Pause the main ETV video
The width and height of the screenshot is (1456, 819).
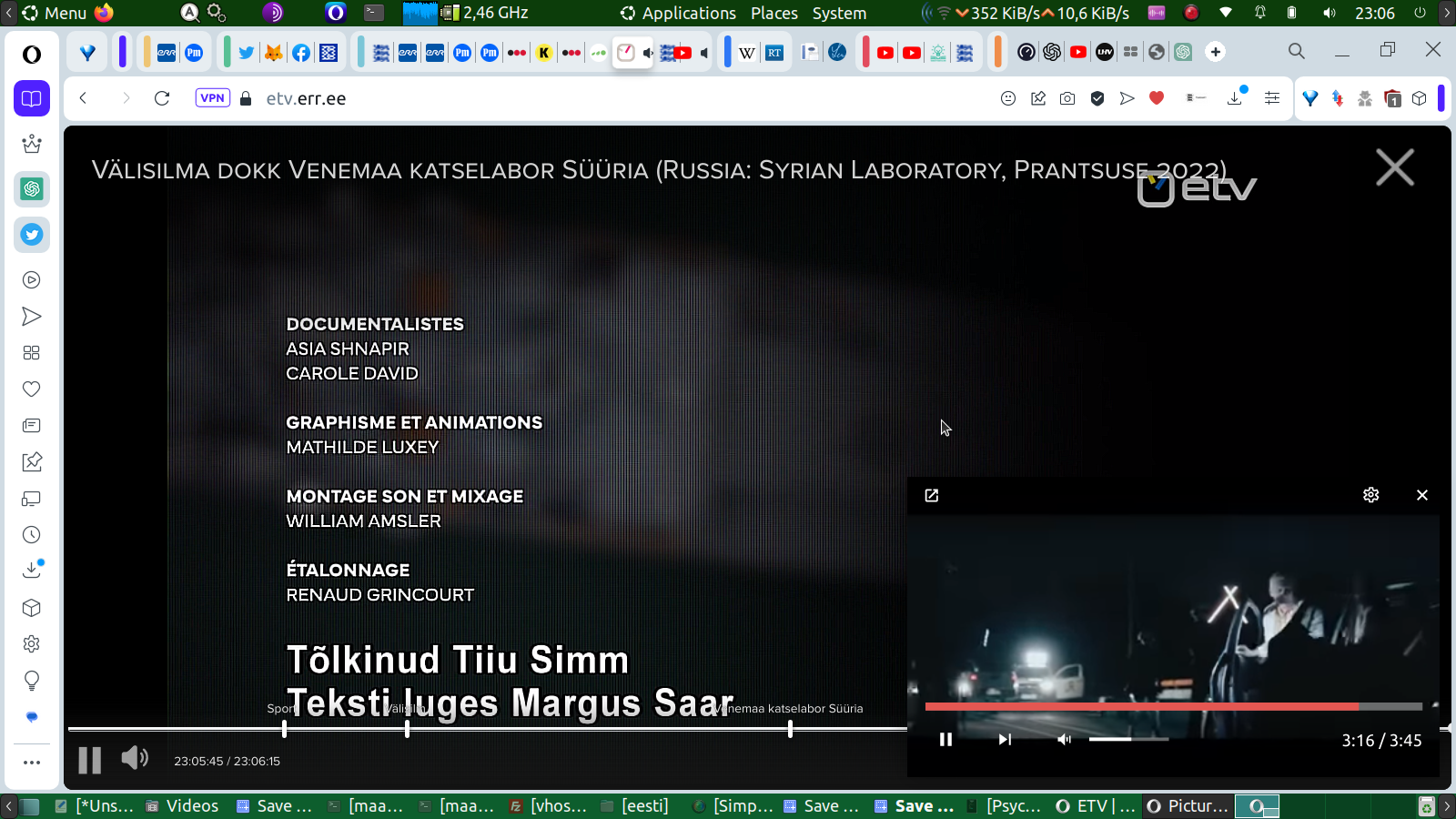click(x=90, y=760)
